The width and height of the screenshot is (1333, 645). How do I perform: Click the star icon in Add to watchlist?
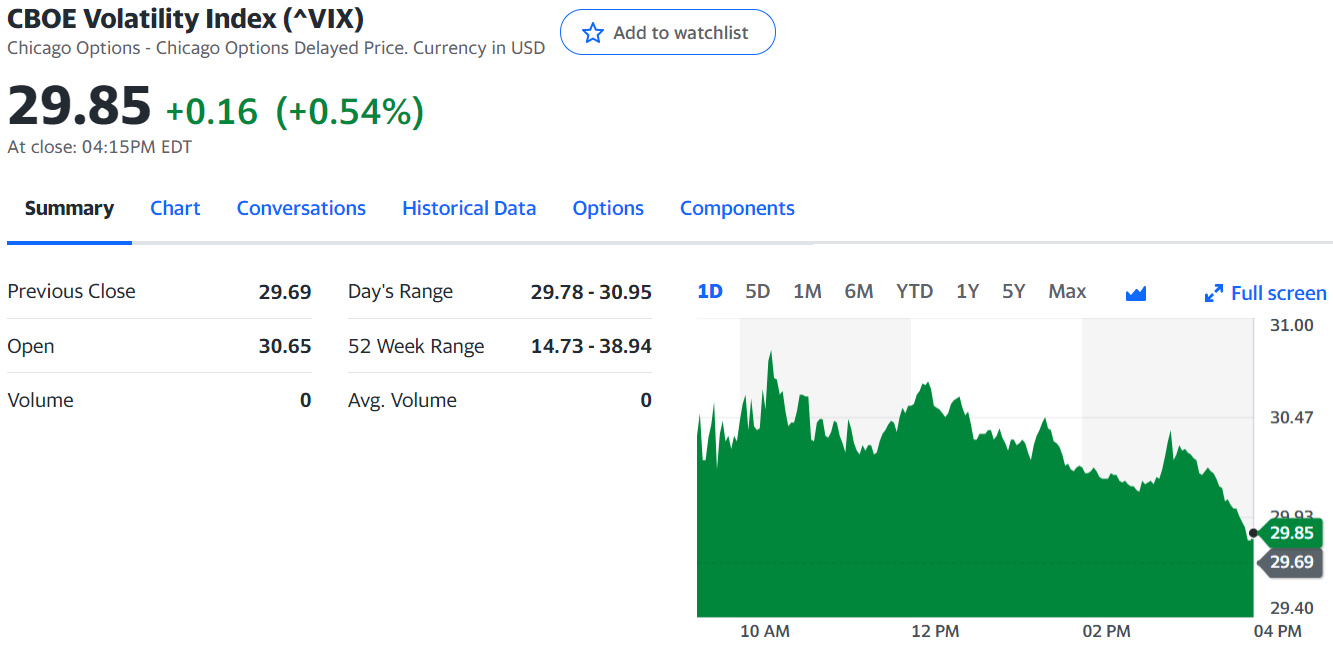click(x=593, y=33)
